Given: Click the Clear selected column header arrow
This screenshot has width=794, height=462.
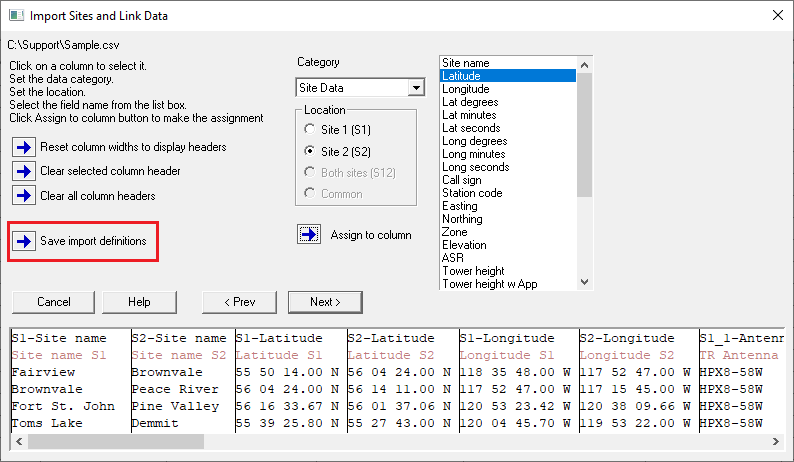Looking at the screenshot, I should [x=23, y=171].
